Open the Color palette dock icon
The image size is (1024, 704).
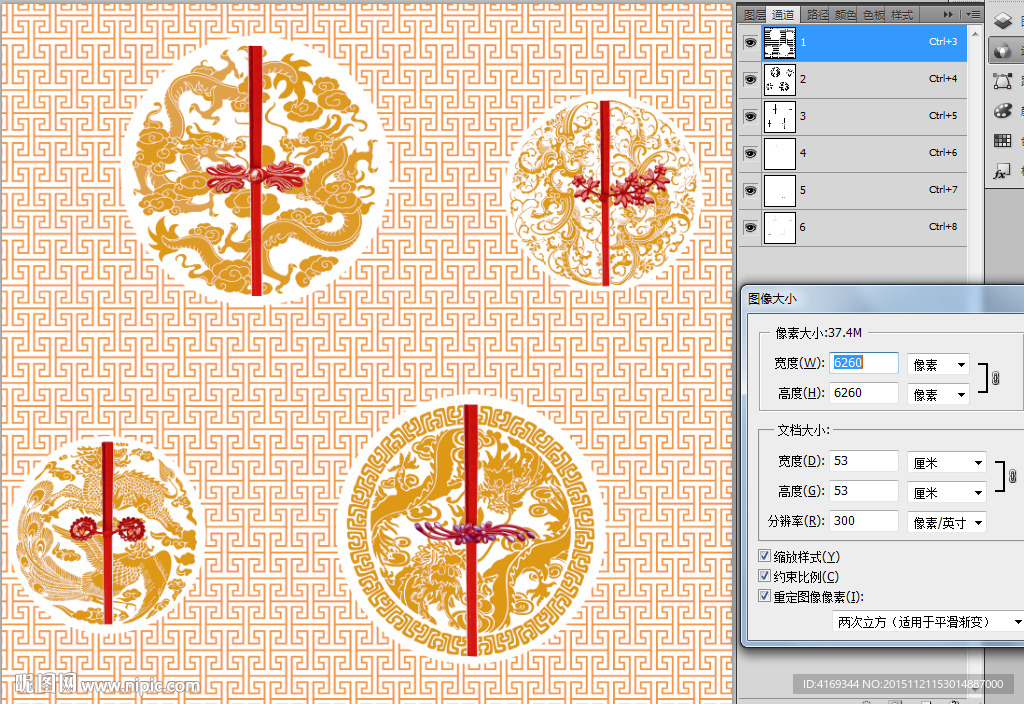(1003, 111)
